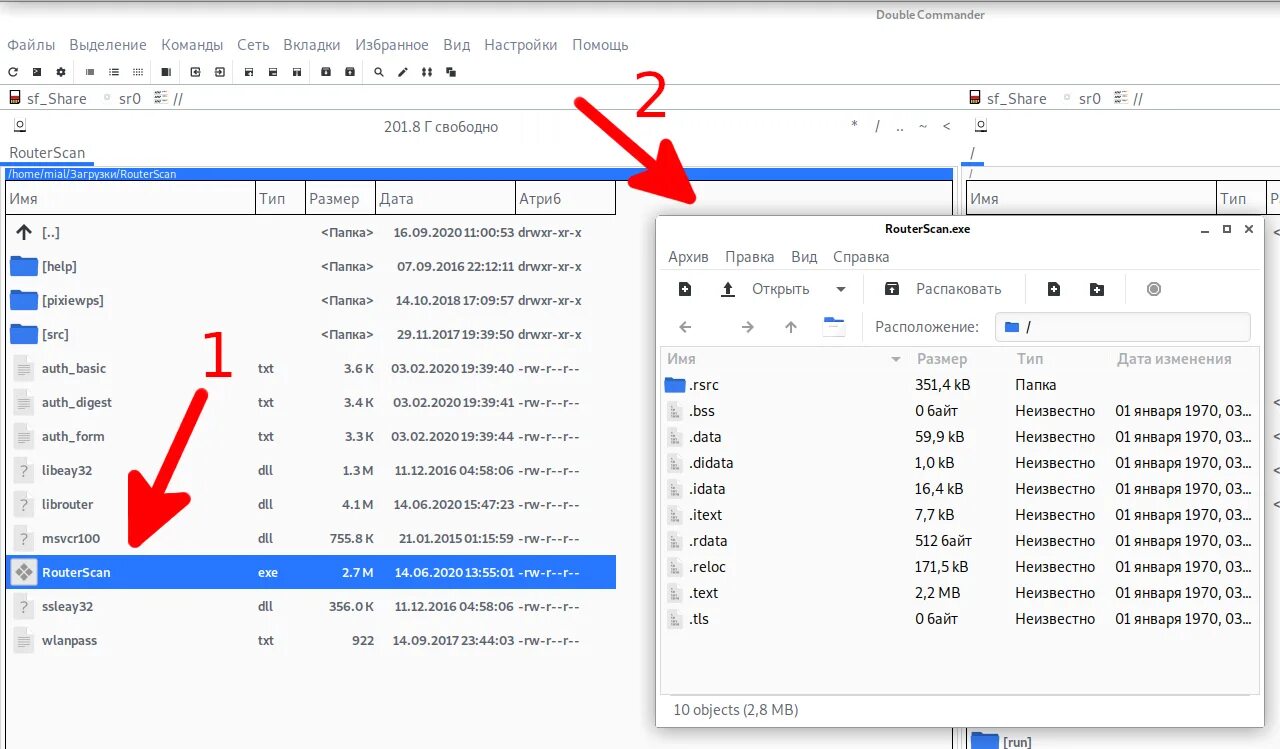Click add files icon in archive window
Image resolution: width=1280 pixels, height=749 pixels.
(x=1053, y=289)
